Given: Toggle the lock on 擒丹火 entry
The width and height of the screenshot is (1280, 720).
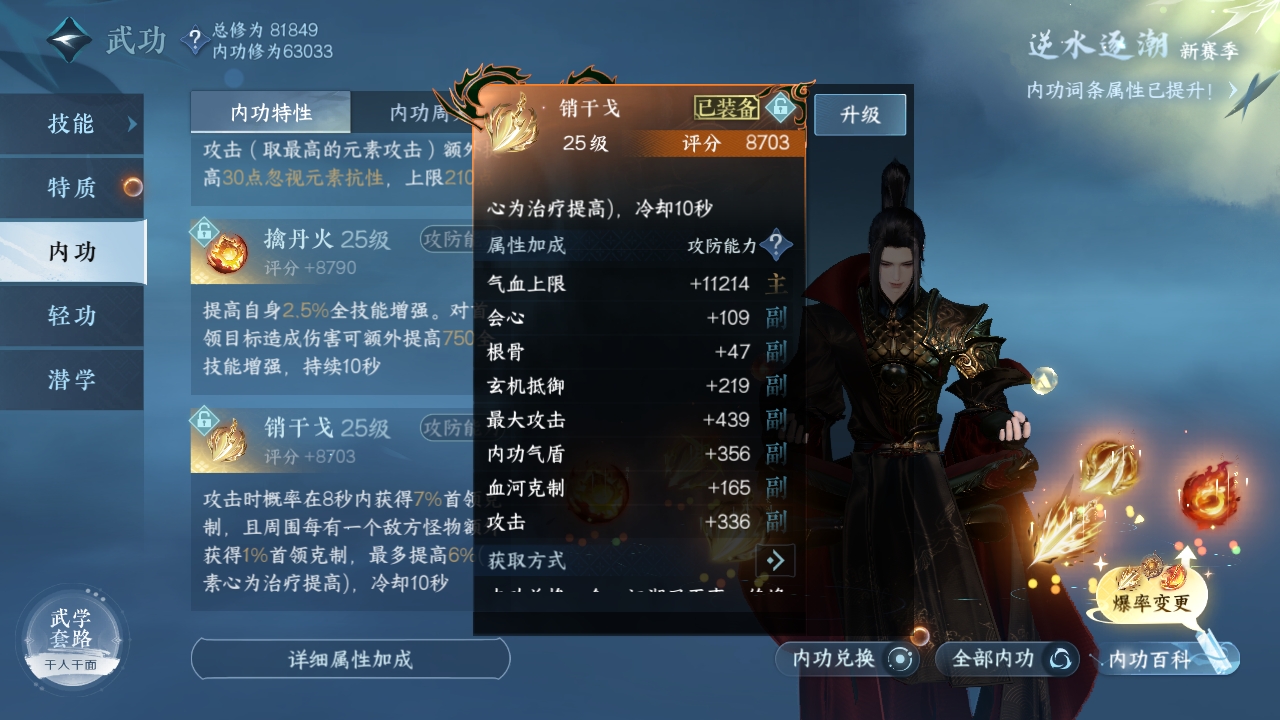Looking at the screenshot, I should [x=205, y=232].
